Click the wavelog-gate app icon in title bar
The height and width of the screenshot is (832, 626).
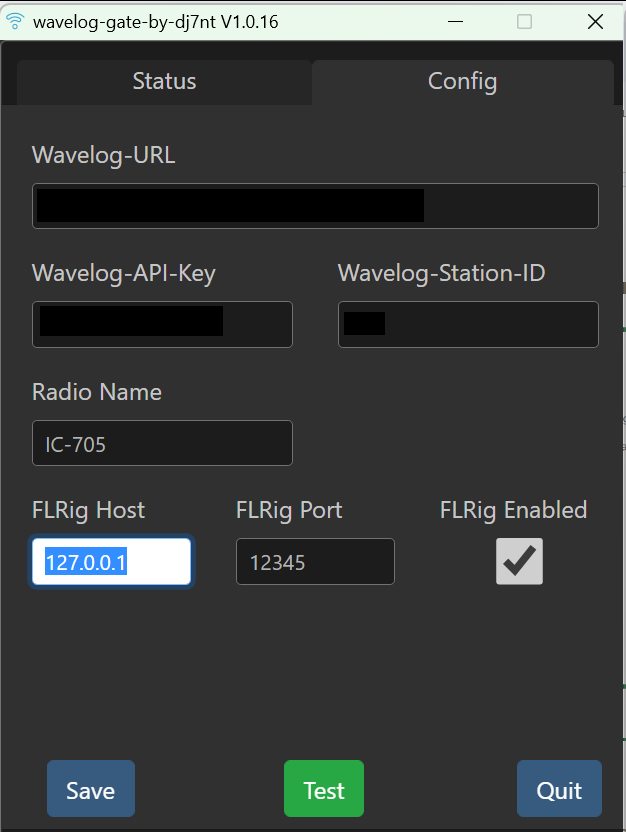(14, 22)
